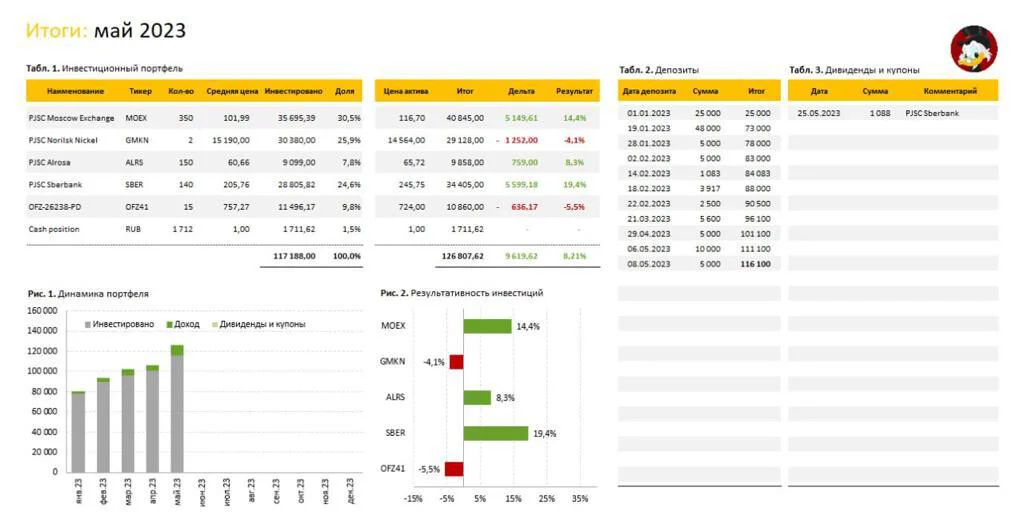Select the PJSC Alrosa row name
The image size is (1024, 524).
(x=49, y=163)
